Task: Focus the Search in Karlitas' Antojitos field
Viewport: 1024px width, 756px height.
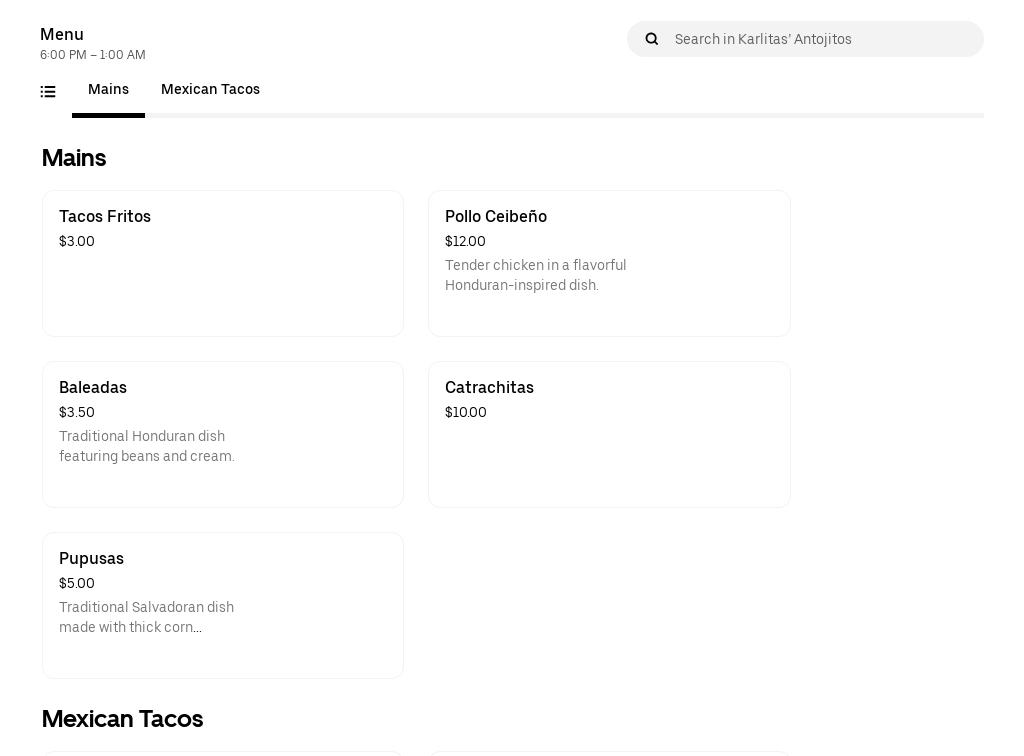Action: coord(820,39)
